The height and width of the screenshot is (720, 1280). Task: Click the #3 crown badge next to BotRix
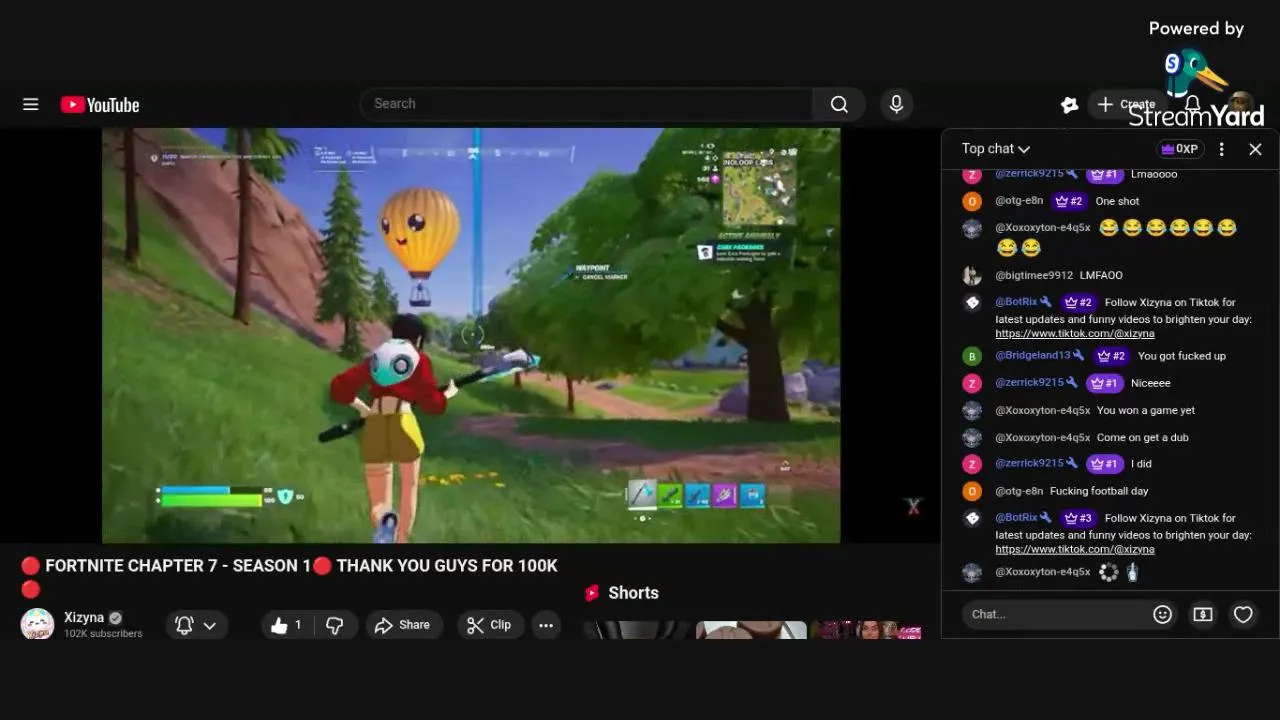[1078, 518]
